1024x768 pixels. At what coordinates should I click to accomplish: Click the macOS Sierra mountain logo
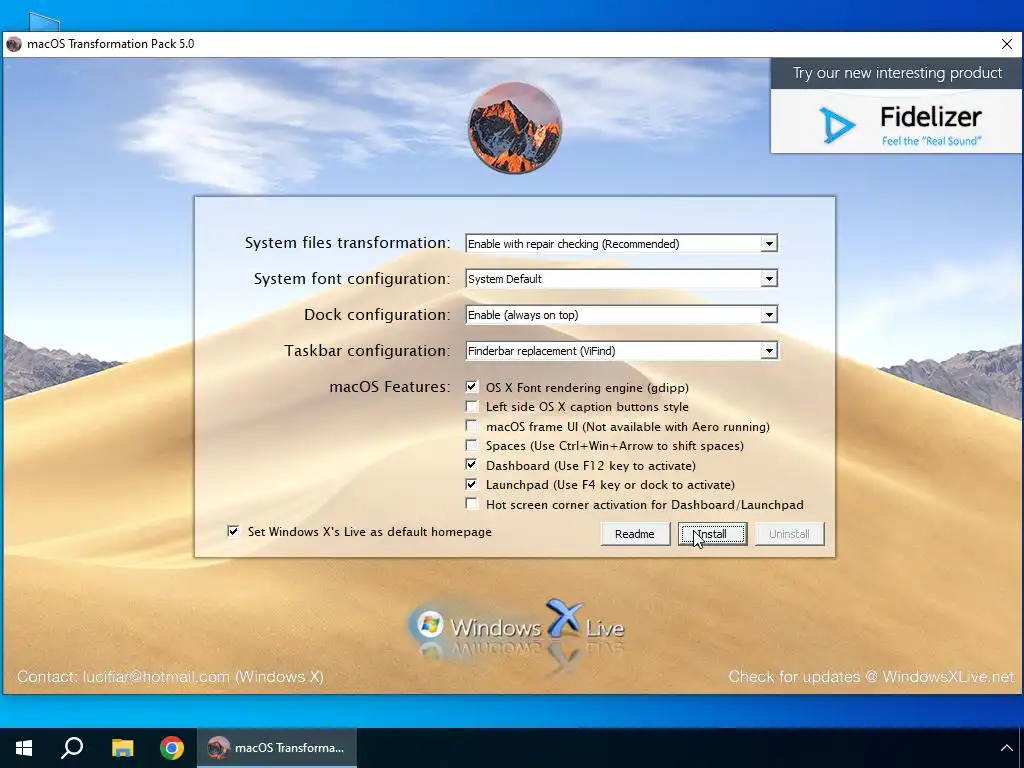pos(515,128)
